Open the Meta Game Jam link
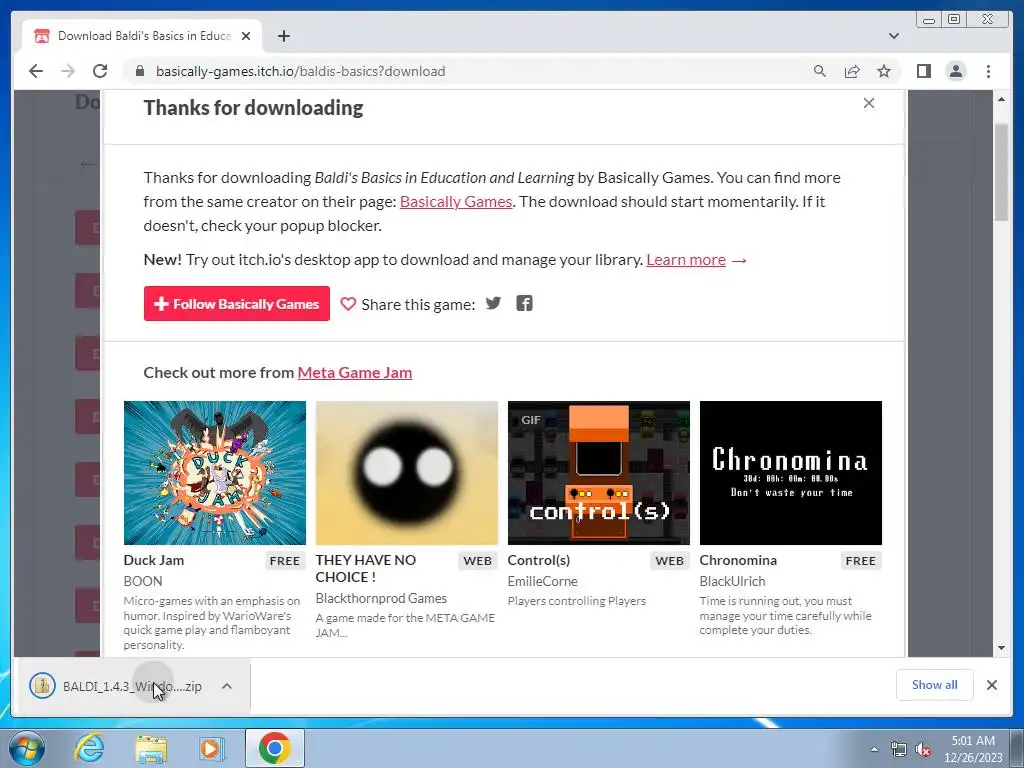 355,372
